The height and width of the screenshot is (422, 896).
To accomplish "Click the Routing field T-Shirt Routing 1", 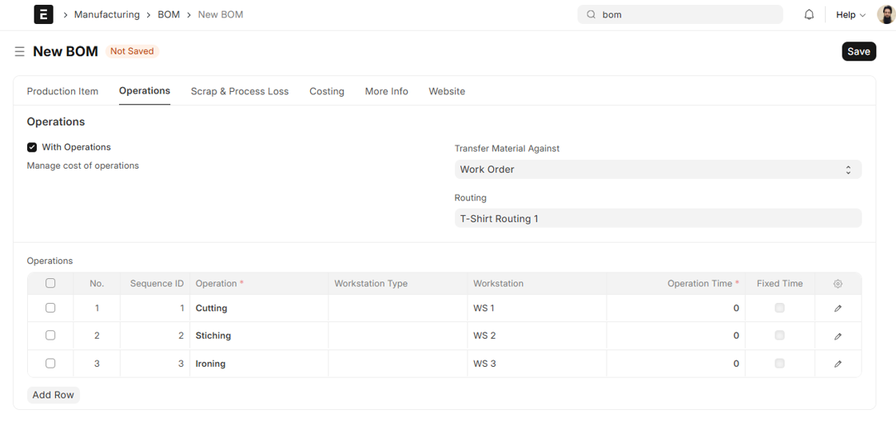I will [657, 218].
